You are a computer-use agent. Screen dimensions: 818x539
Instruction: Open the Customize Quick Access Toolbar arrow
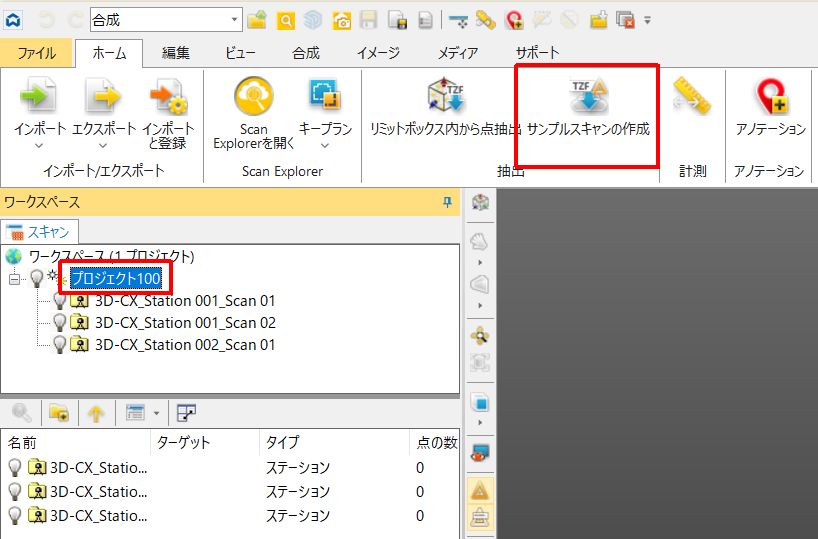point(647,21)
